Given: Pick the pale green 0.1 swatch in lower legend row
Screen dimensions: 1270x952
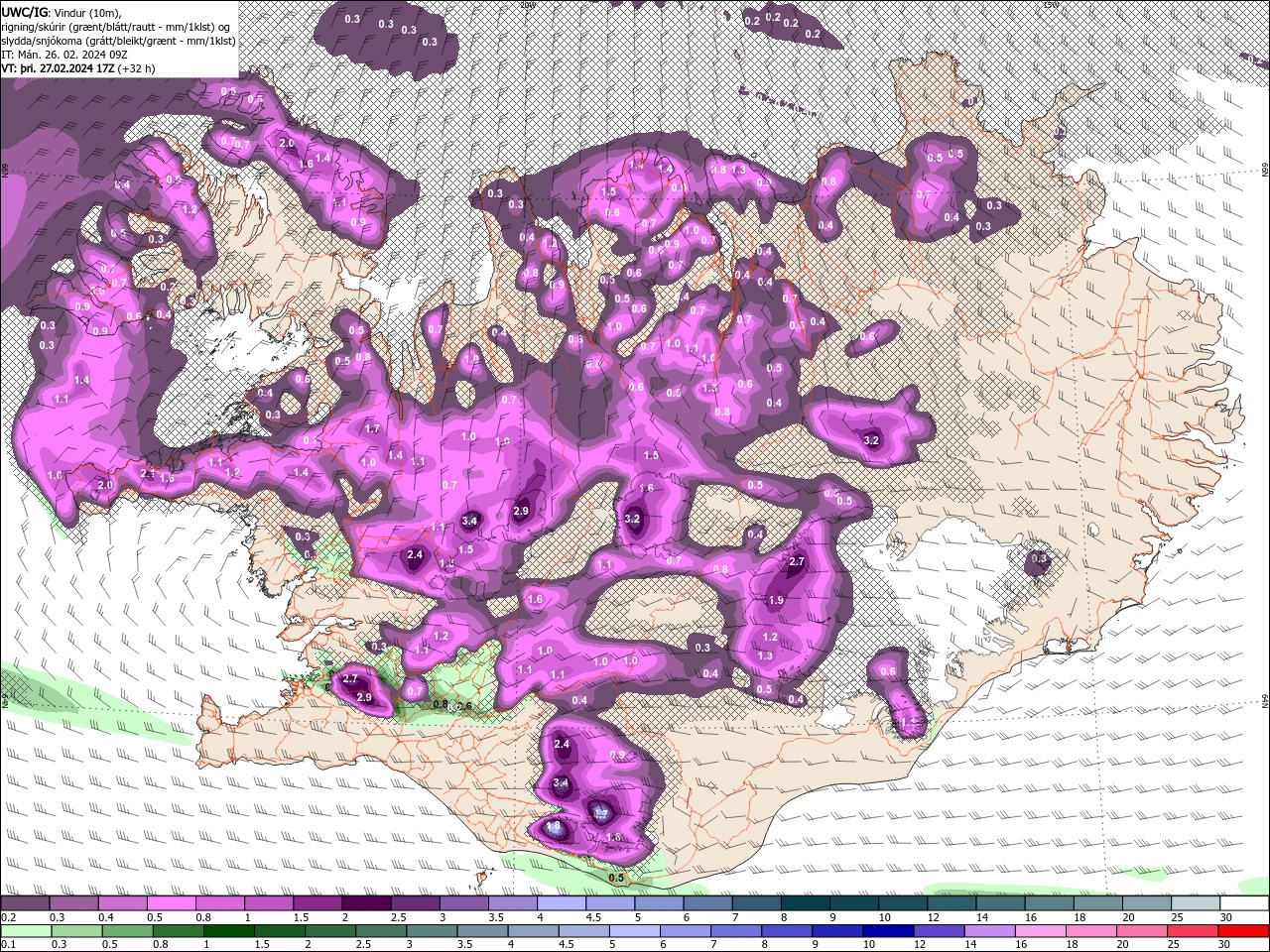Looking at the screenshot, I should click(x=27, y=930).
